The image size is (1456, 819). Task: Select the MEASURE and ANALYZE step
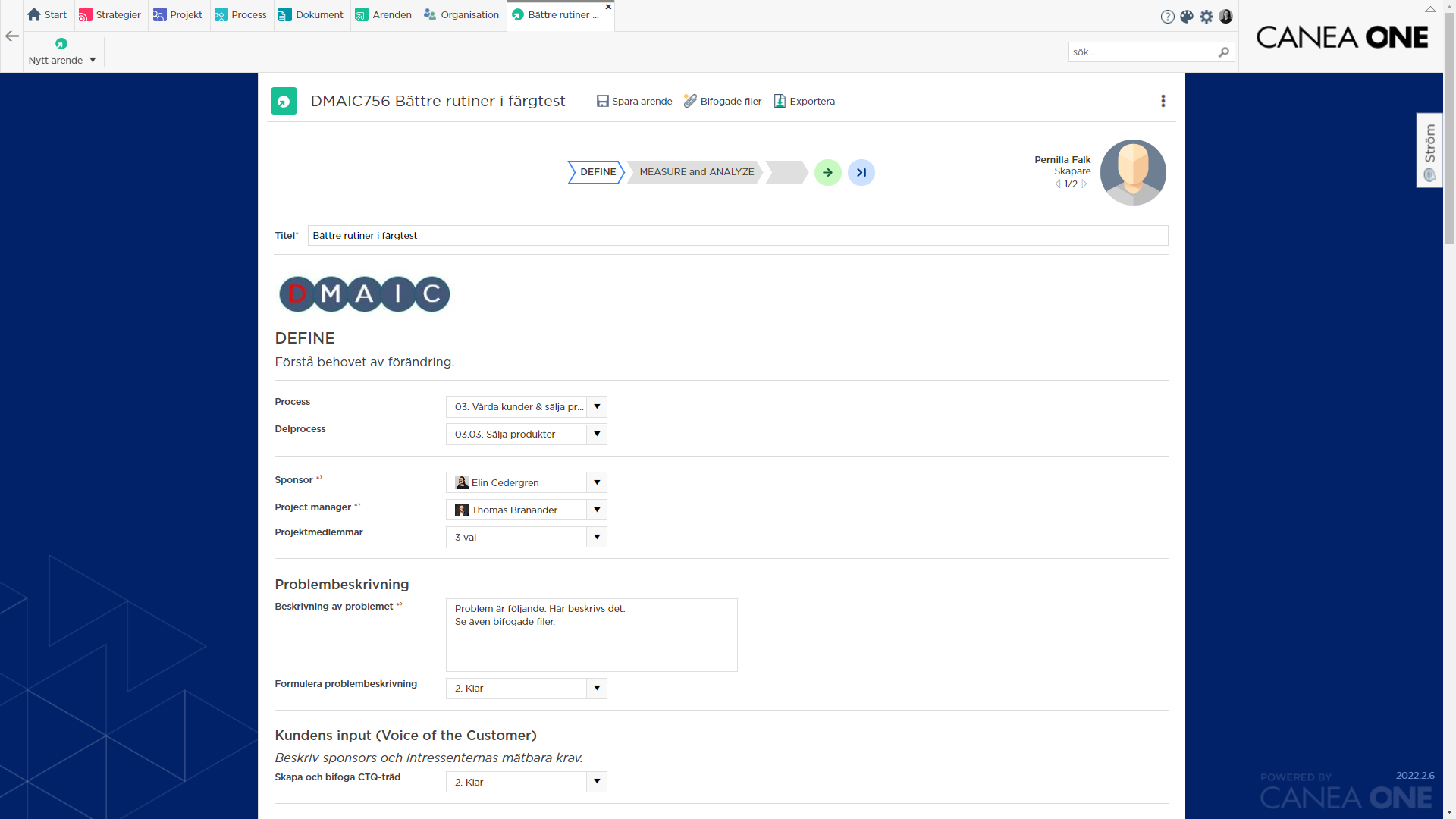click(696, 172)
